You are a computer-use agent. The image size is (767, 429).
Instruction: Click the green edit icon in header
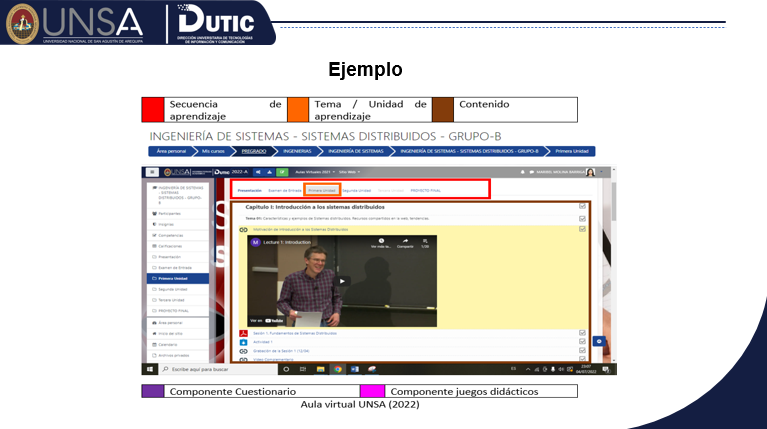(x=282, y=172)
